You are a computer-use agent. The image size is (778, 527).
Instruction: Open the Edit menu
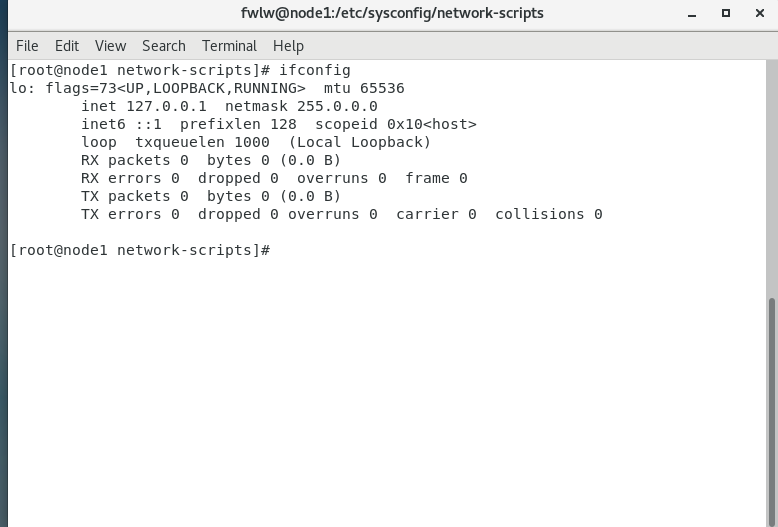pos(66,46)
